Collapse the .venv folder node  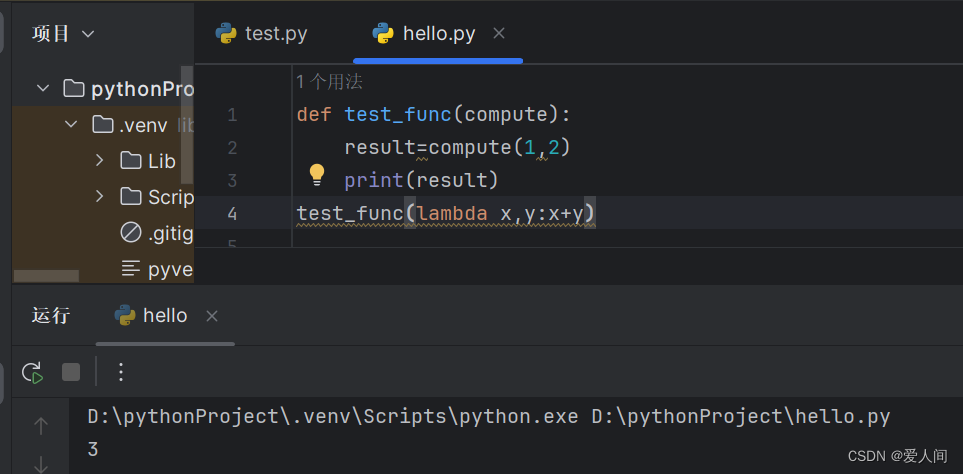[x=71, y=125]
